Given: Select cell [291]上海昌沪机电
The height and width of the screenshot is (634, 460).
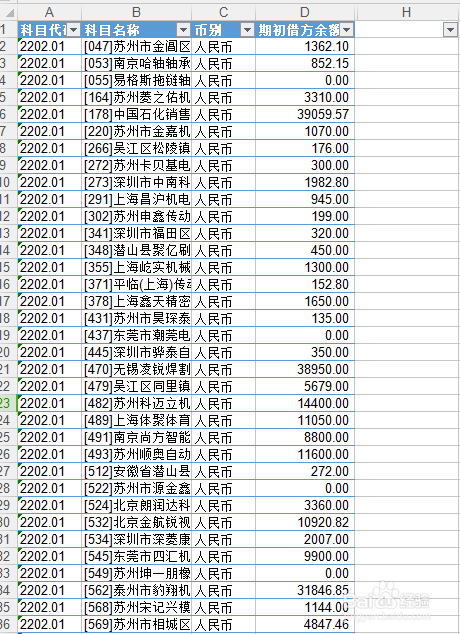Looking at the screenshot, I should [136, 199].
